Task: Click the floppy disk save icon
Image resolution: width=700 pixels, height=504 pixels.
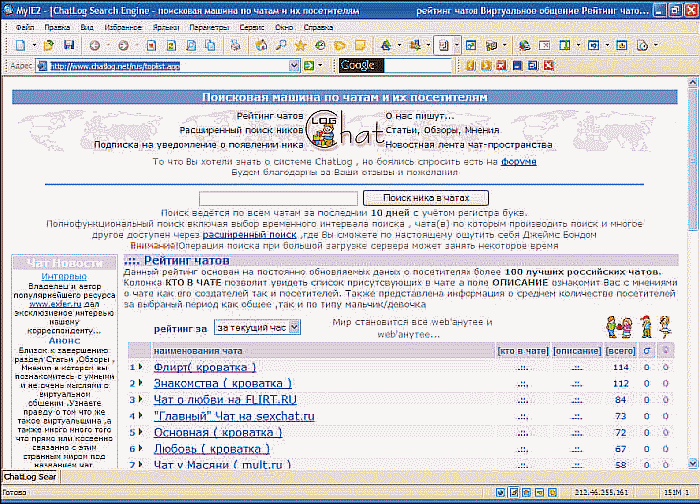Action: tap(69, 45)
